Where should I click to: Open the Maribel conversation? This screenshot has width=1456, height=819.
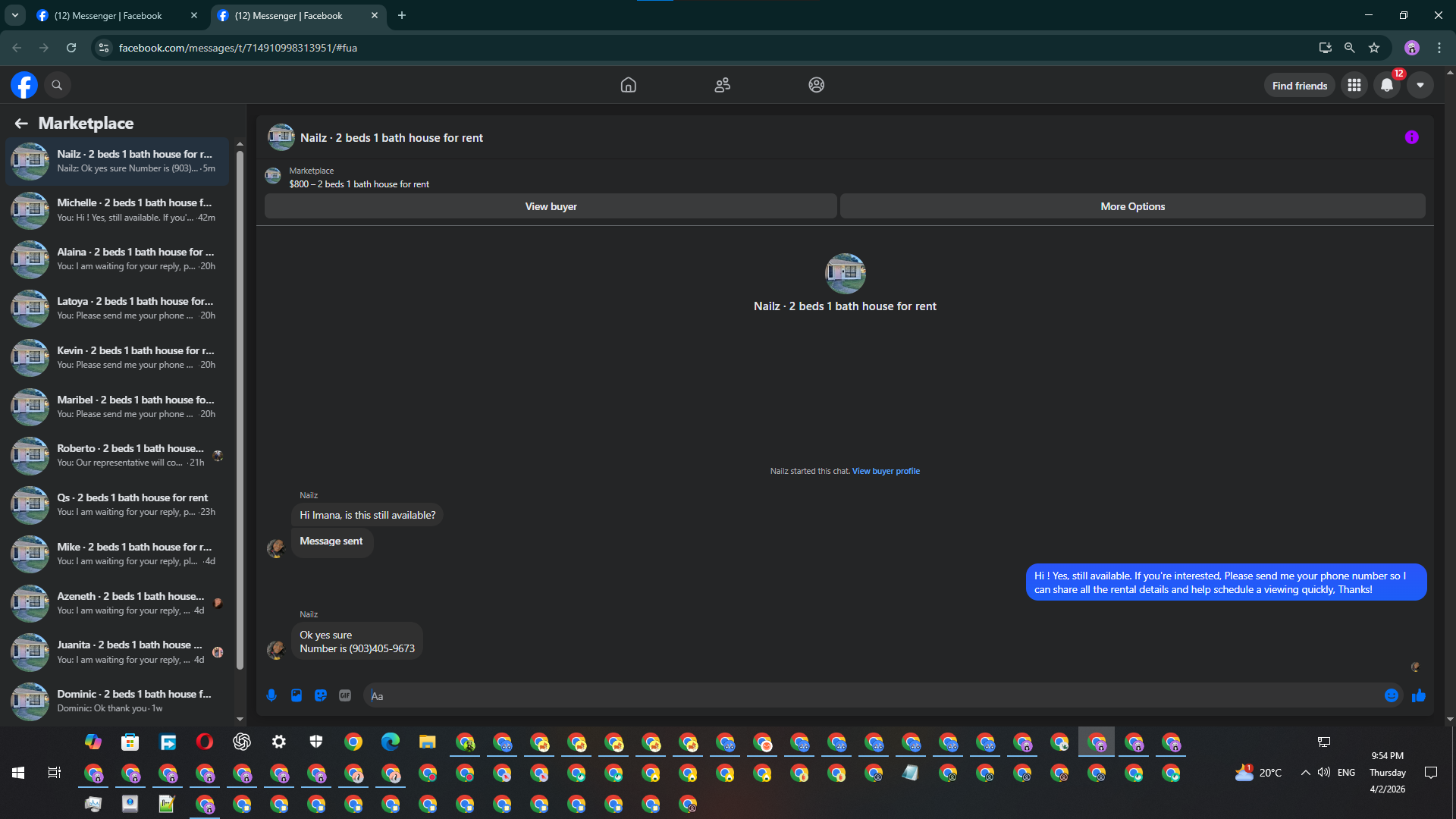(118, 407)
